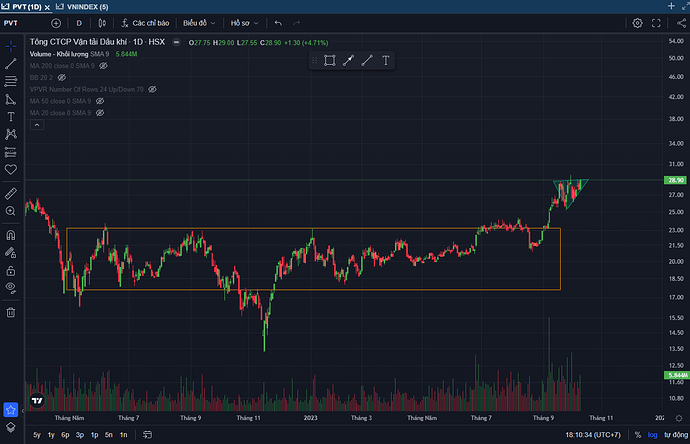
Task: Show the BB 20 2 indicator
Action: click(x=62, y=77)
